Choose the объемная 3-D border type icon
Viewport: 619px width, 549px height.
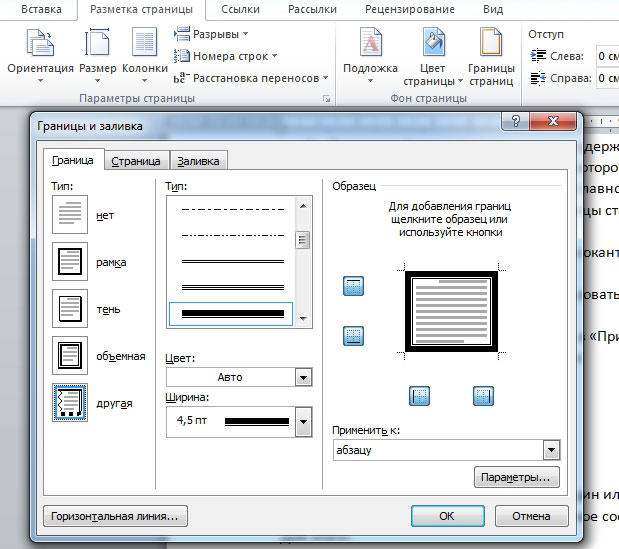(70, 355)
